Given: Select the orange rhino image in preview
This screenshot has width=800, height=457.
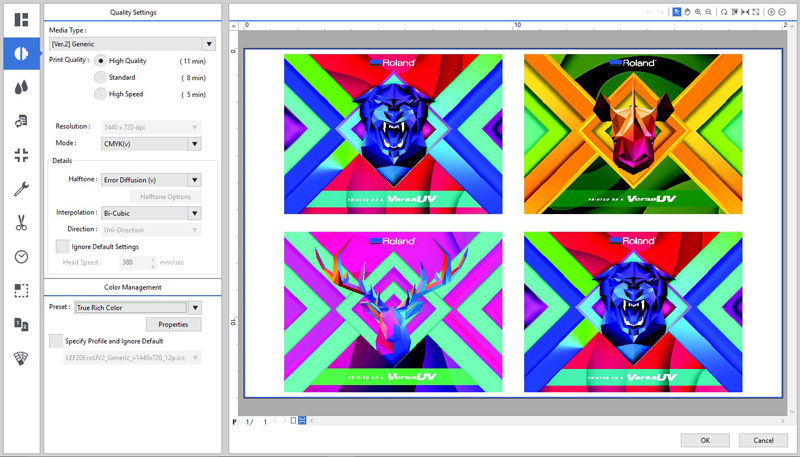Looking at the screenshot, I should click(x=633, y=134).
